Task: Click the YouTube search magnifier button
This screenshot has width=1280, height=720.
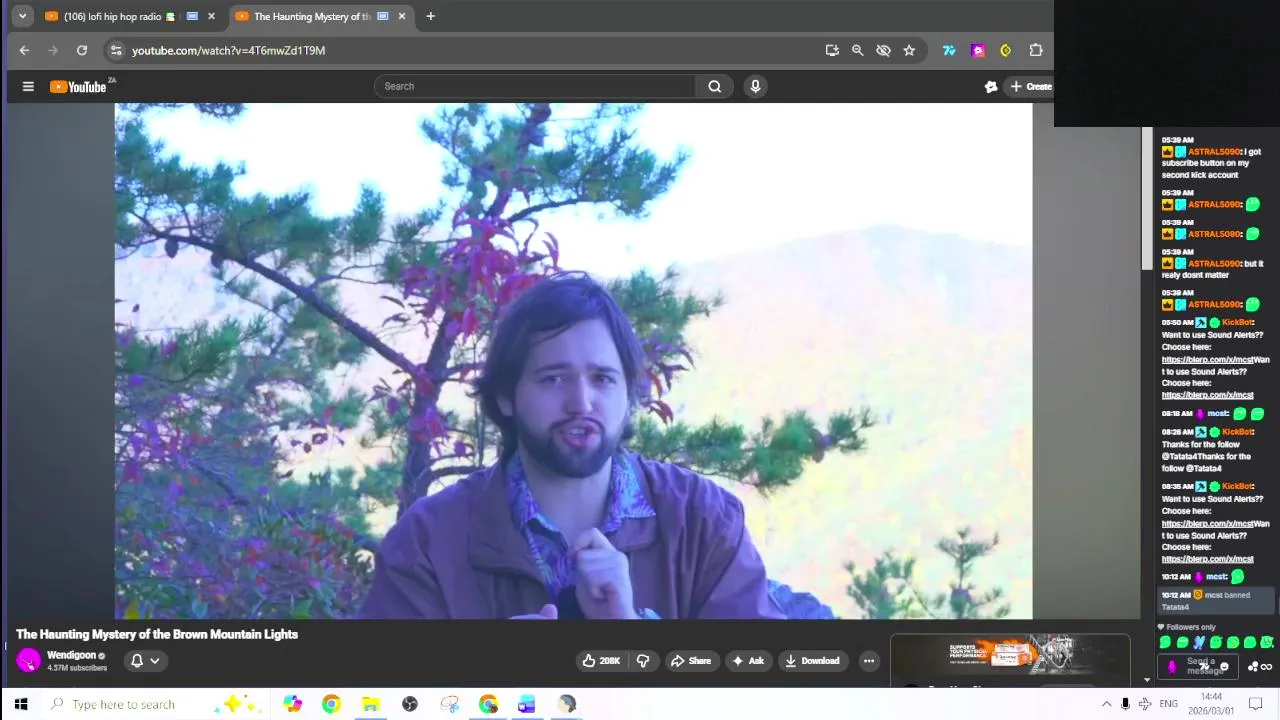Action: click(x=715, y=86)
